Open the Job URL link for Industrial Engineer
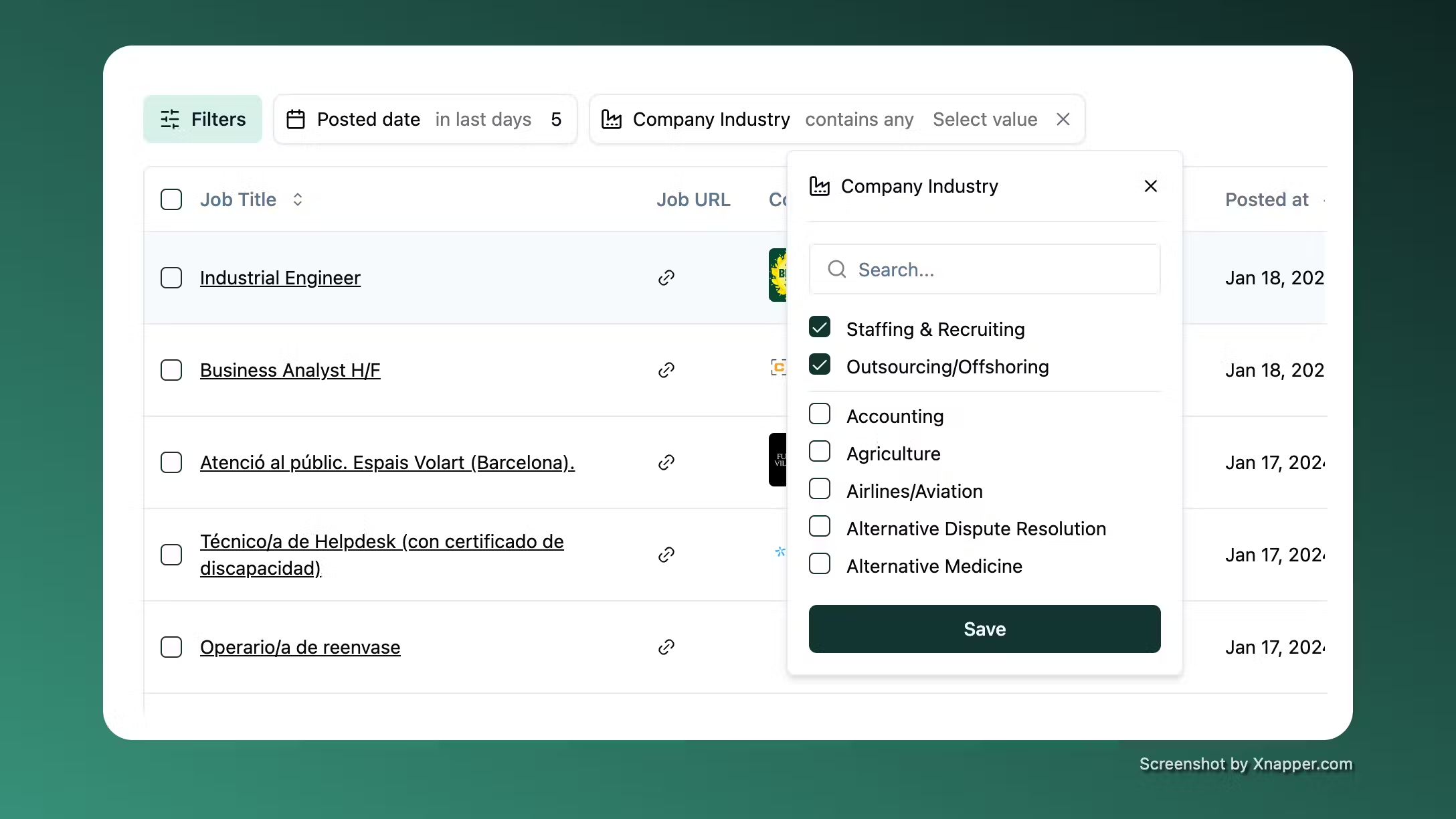 point(666,278)
